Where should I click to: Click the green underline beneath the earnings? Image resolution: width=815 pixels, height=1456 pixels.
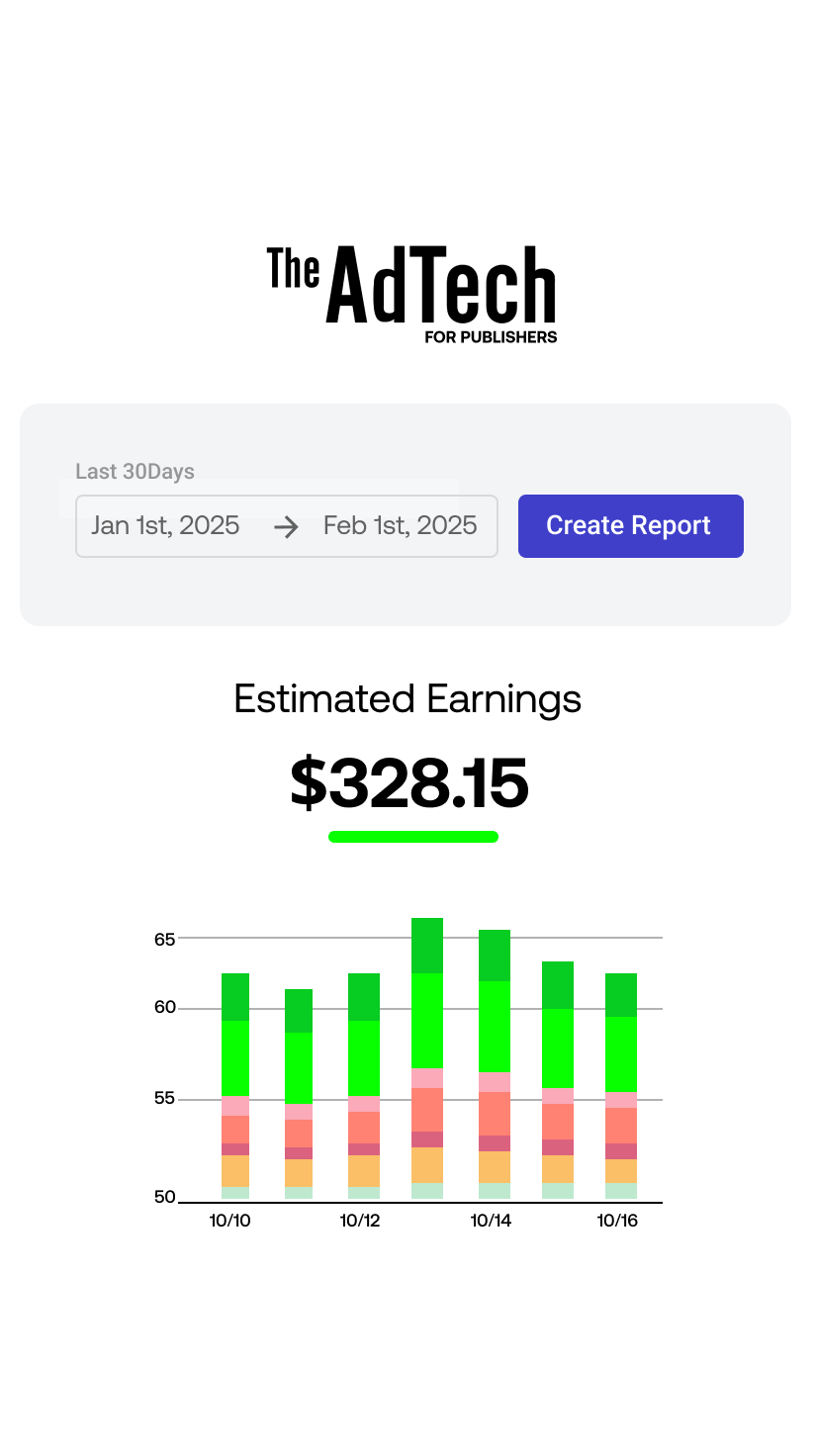click(413, 837)
